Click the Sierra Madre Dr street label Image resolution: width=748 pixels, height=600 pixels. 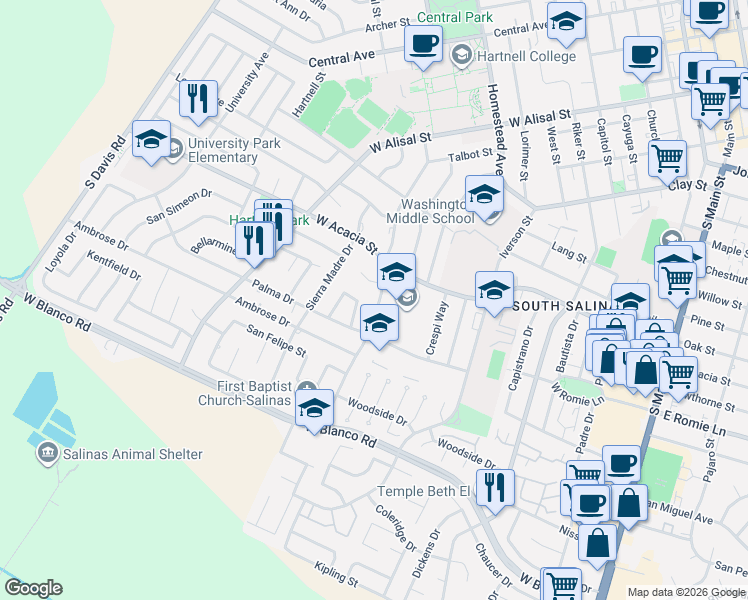coord(329,278)
